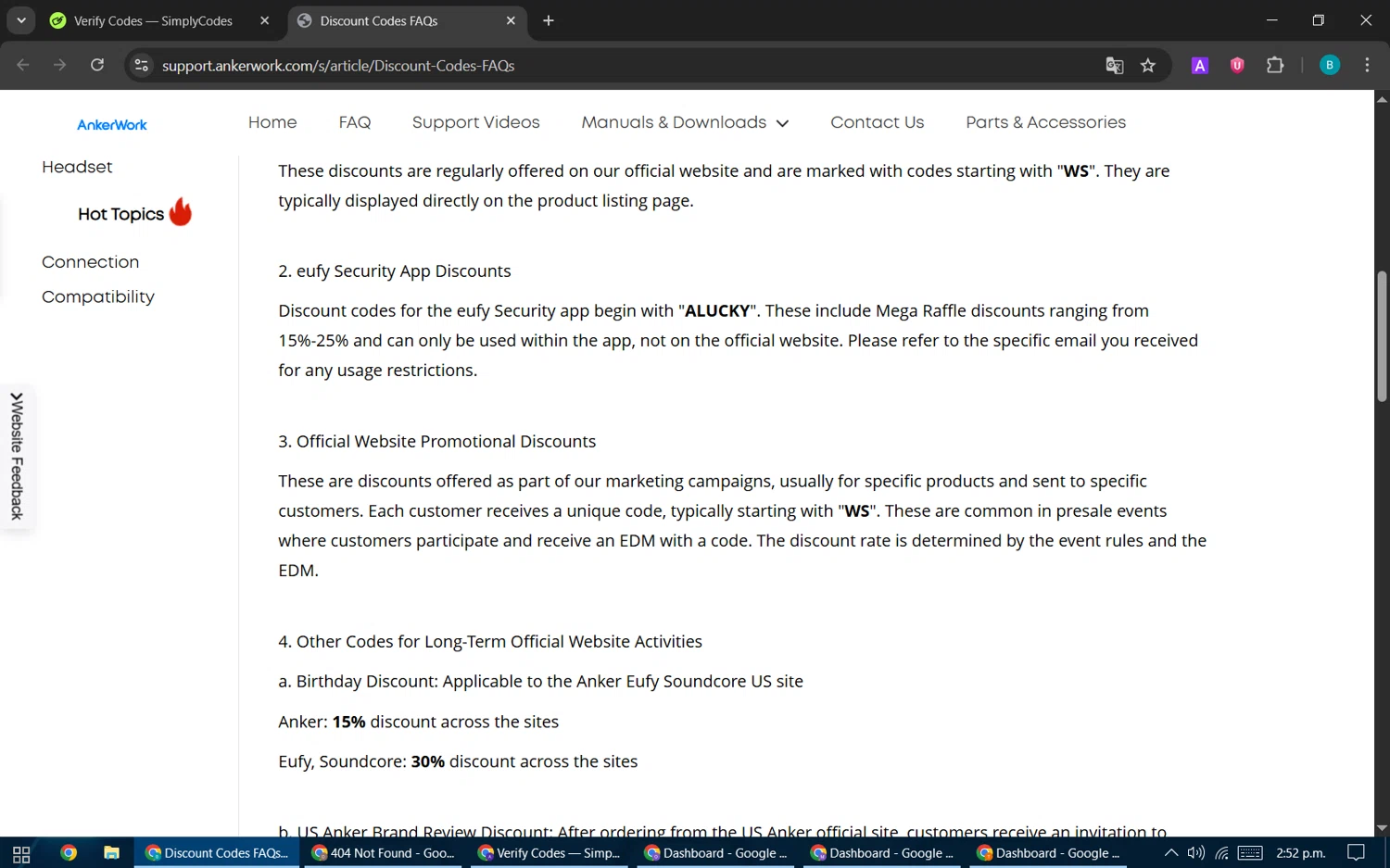This screenshot has height=868, width=1390.
Task: Click the bold "15%" Anker discount
Action: pos(349,722)
